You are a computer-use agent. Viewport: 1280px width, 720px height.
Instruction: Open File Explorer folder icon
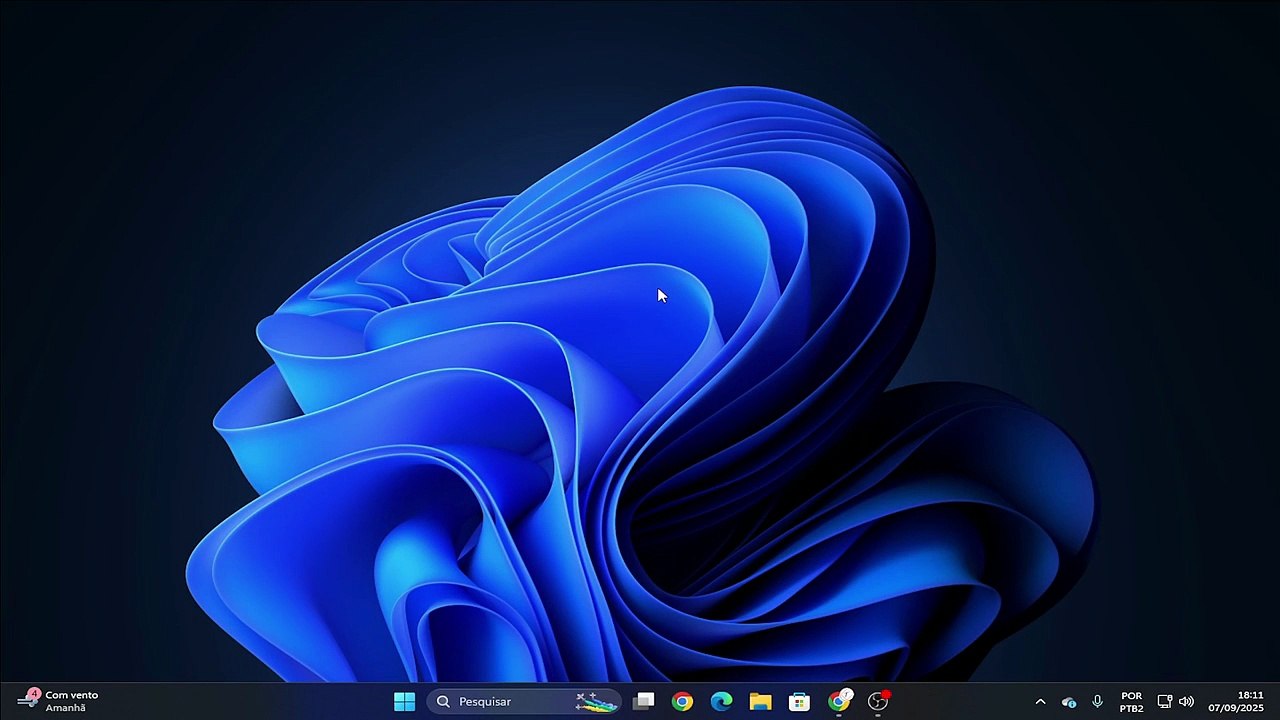click(x=760, y=701)
